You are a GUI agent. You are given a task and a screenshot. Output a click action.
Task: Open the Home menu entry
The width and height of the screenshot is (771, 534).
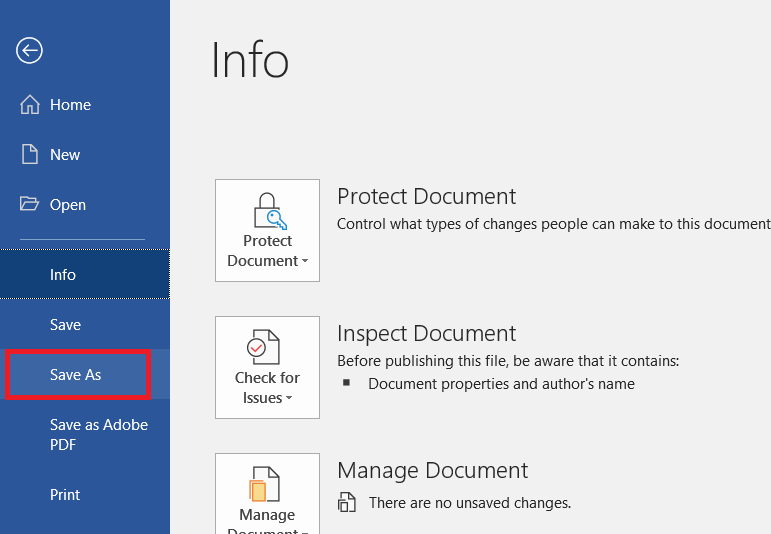point(85,104)
